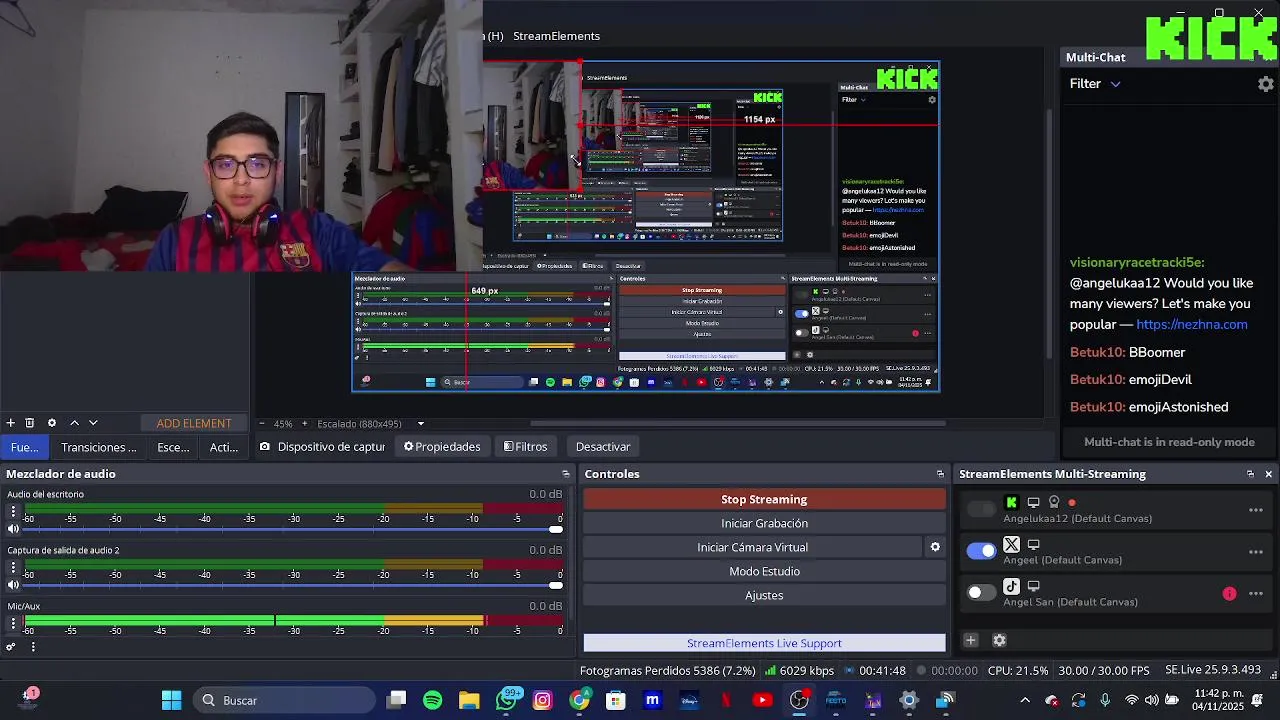Image resolution: width=1280 pixels, height=720 pixels.
Task: Open Spotify from taskbar
Action: pyautogui.click(x=432, y=700)
